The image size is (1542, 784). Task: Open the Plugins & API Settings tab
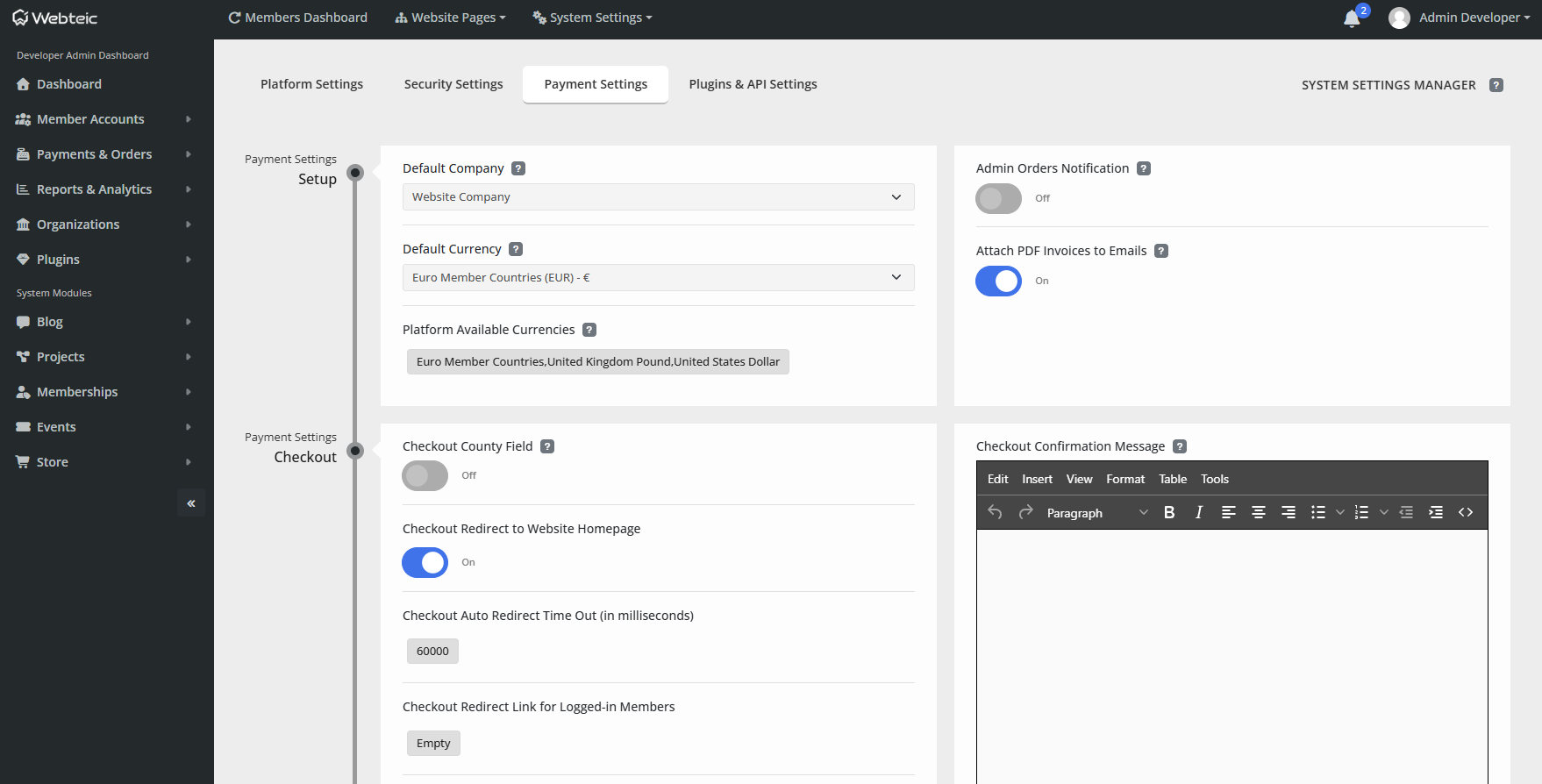753,84
